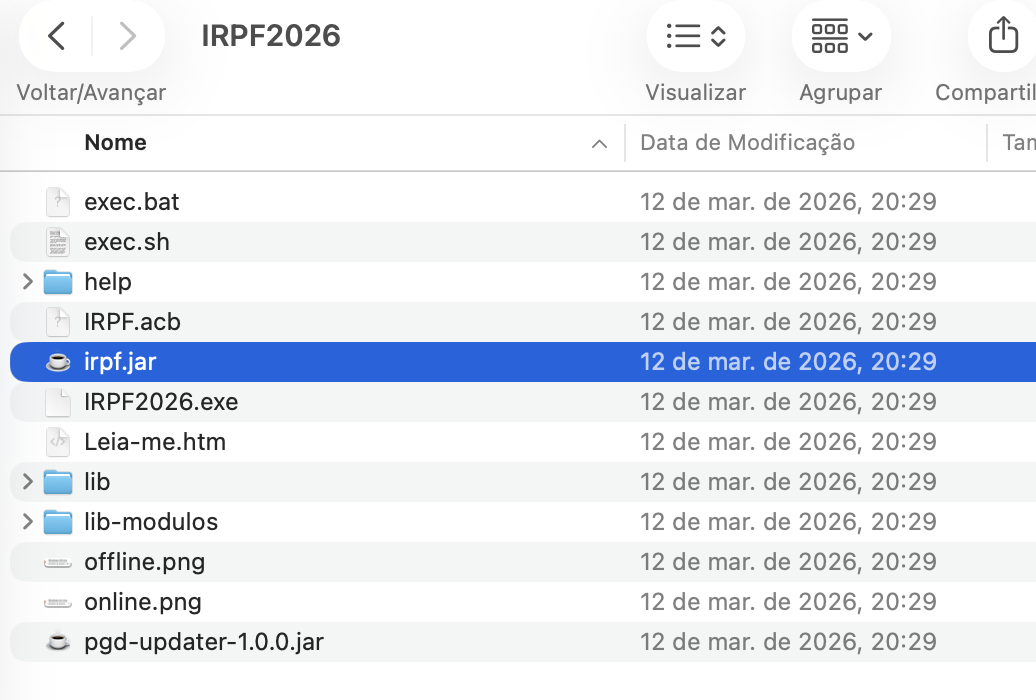Select the help folder name

coord(108,282)
